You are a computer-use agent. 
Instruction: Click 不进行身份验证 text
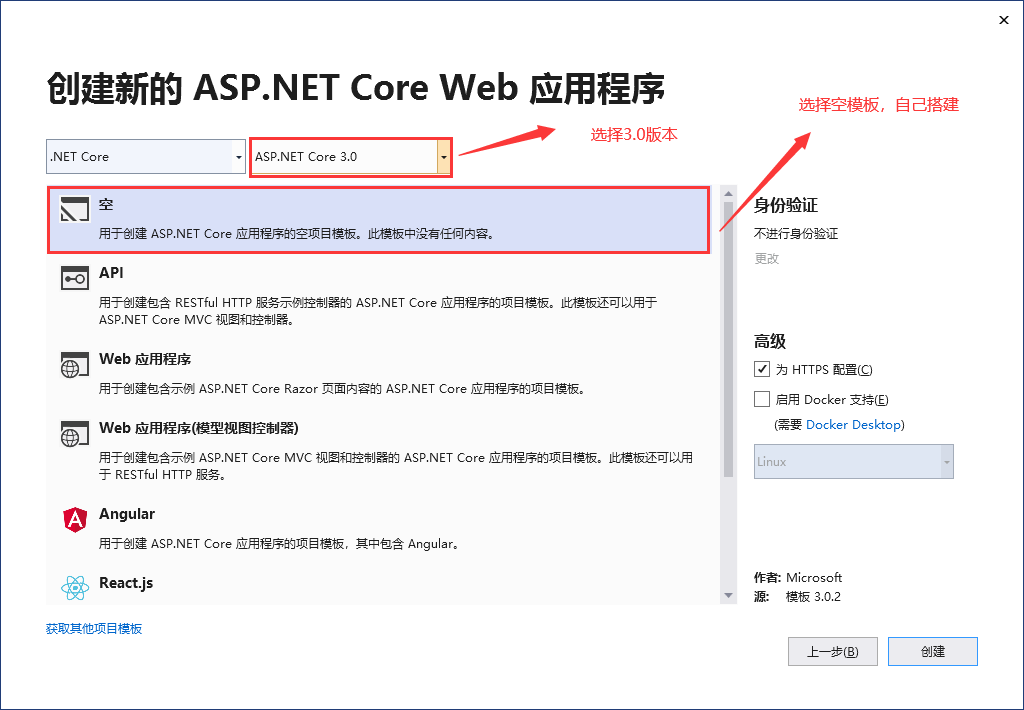tap(796, 234)
